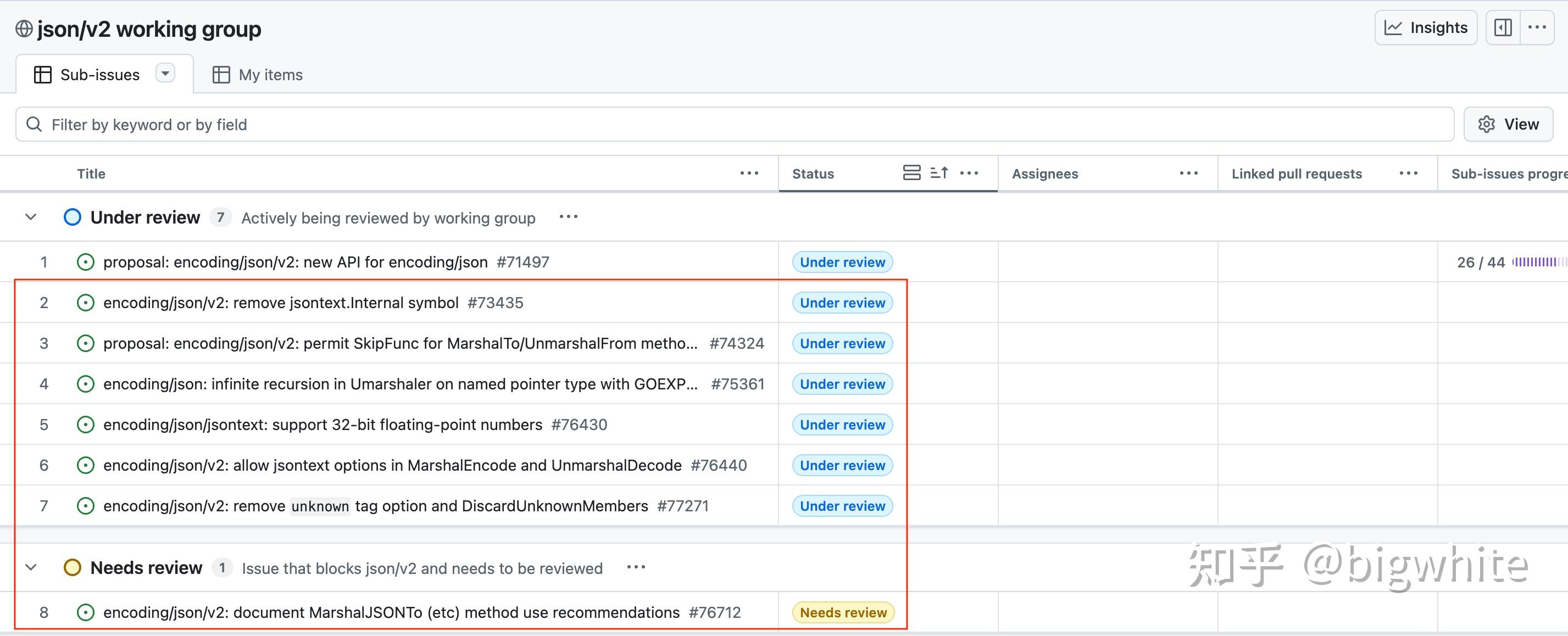The image size is (1568, 636).
Task: Open the View settings via the gear icon
Action: click(x=1487, y=124)
